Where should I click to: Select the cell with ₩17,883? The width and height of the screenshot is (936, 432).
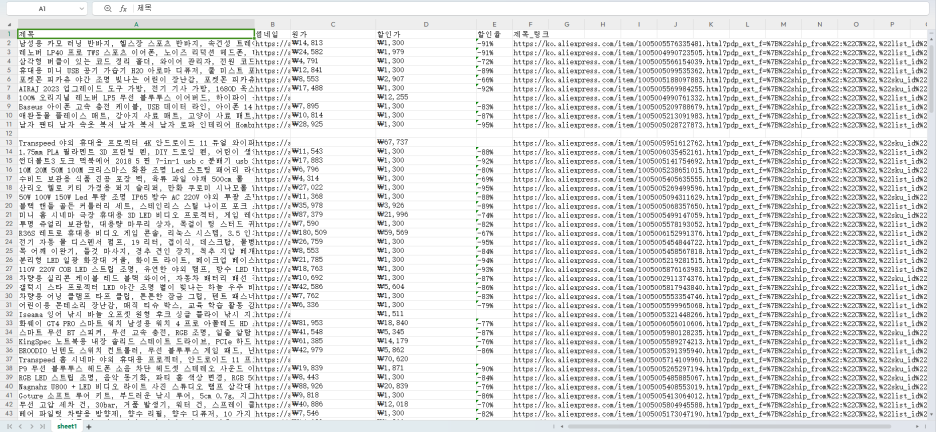(333, 161)
